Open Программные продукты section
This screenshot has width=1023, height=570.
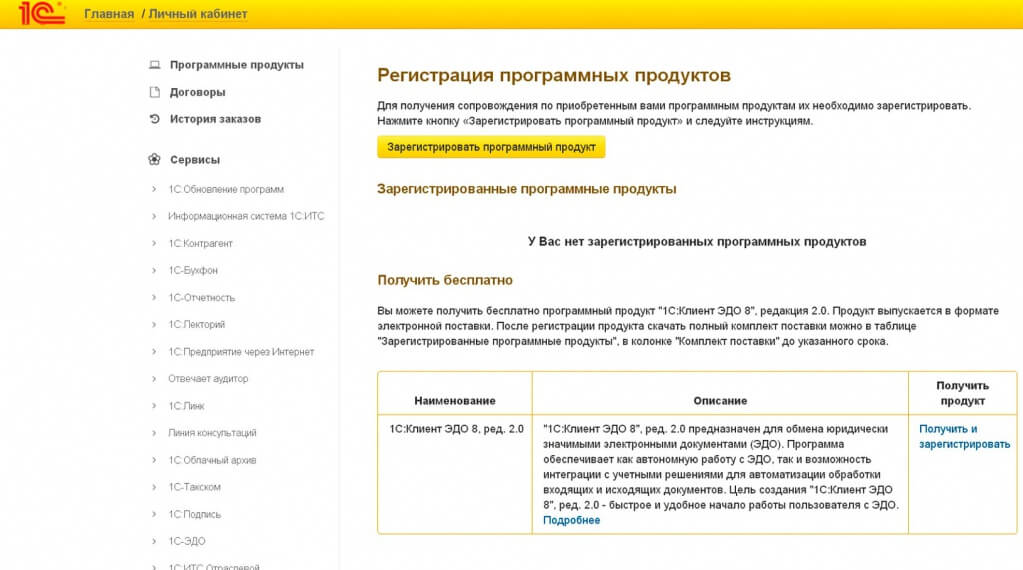coord(236,65)
